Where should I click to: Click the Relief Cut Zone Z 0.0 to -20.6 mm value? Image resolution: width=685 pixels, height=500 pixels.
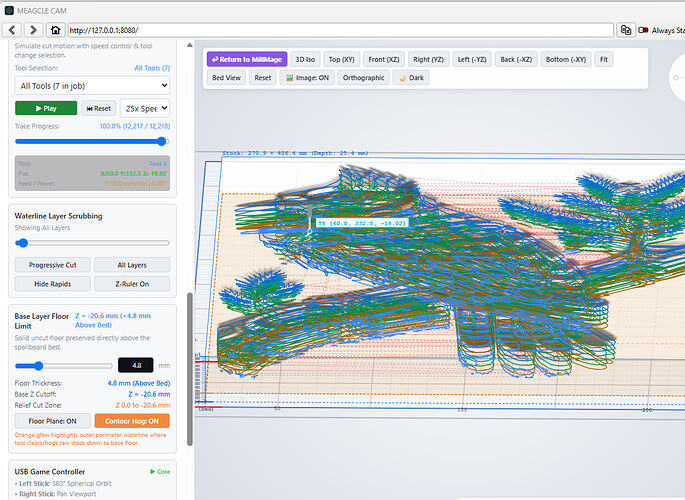[143, 405]
